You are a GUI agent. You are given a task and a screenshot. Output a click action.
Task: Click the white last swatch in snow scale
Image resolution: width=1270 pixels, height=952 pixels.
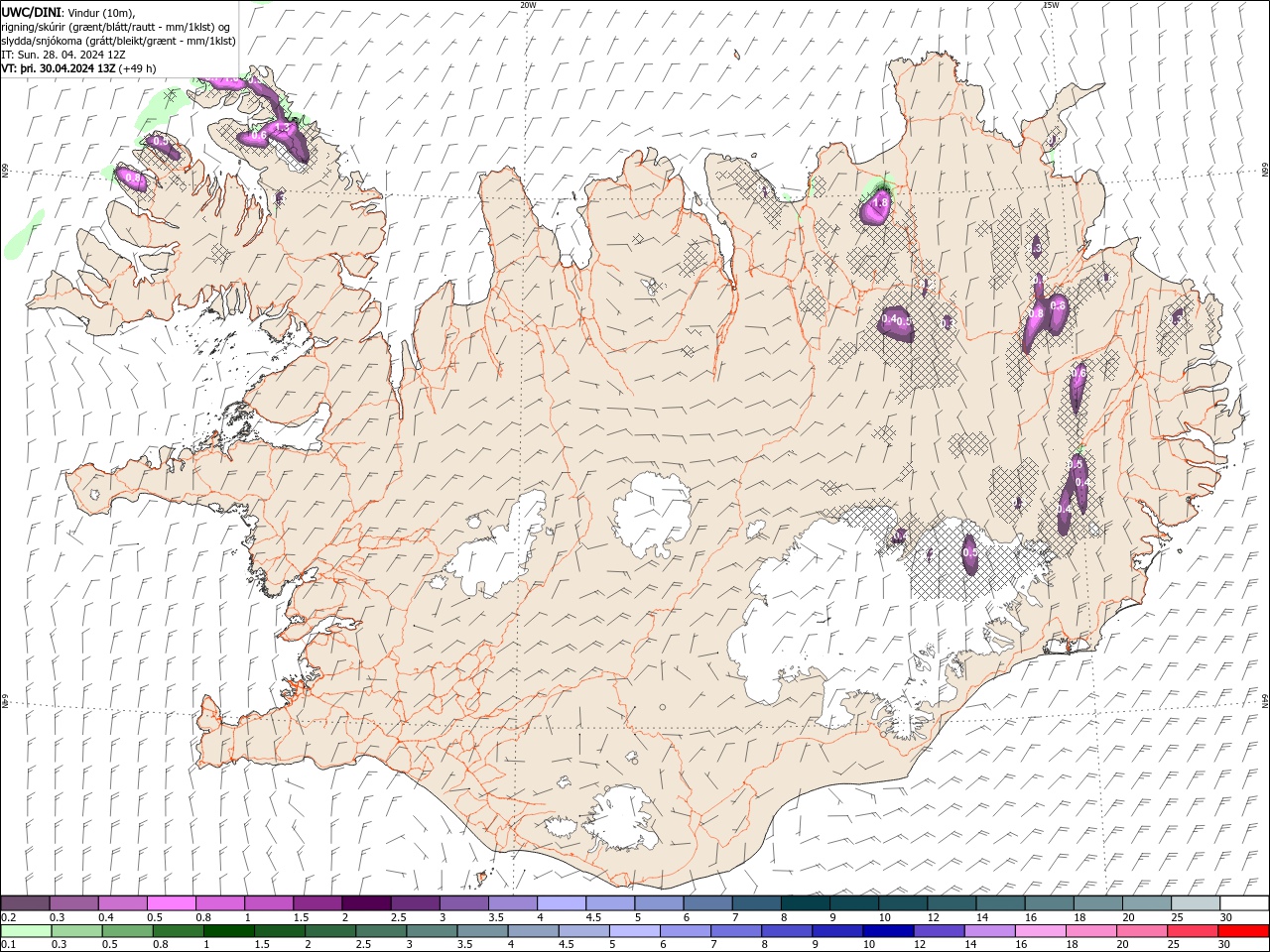coord(1244,902)
